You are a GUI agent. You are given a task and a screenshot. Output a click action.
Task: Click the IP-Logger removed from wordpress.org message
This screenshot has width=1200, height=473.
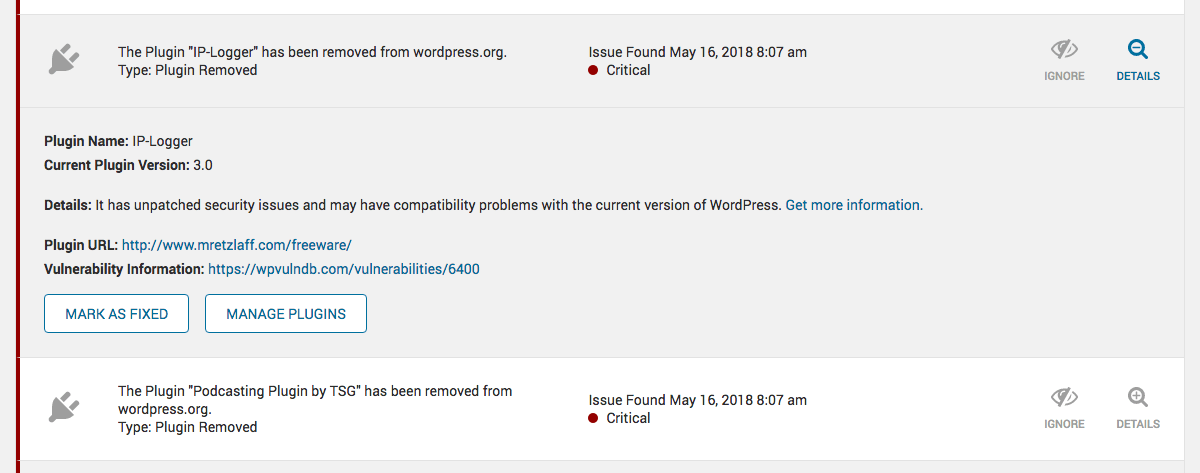coord(312,52)
